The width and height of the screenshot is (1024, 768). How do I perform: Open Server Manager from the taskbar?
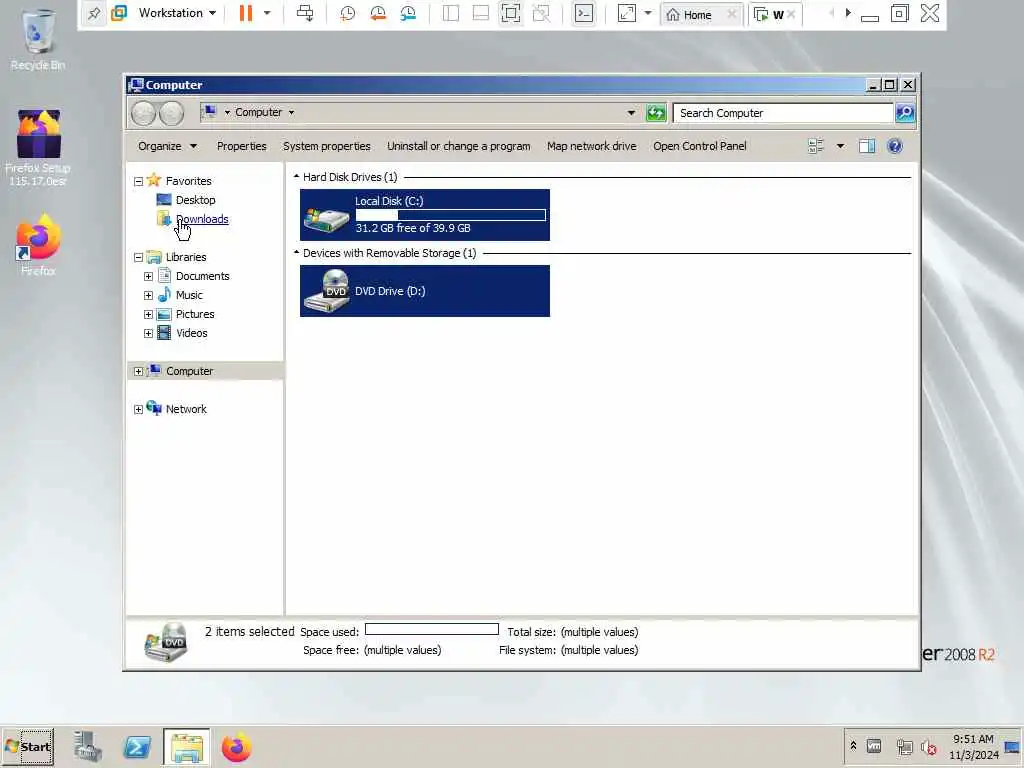click(x=88, y=747)
